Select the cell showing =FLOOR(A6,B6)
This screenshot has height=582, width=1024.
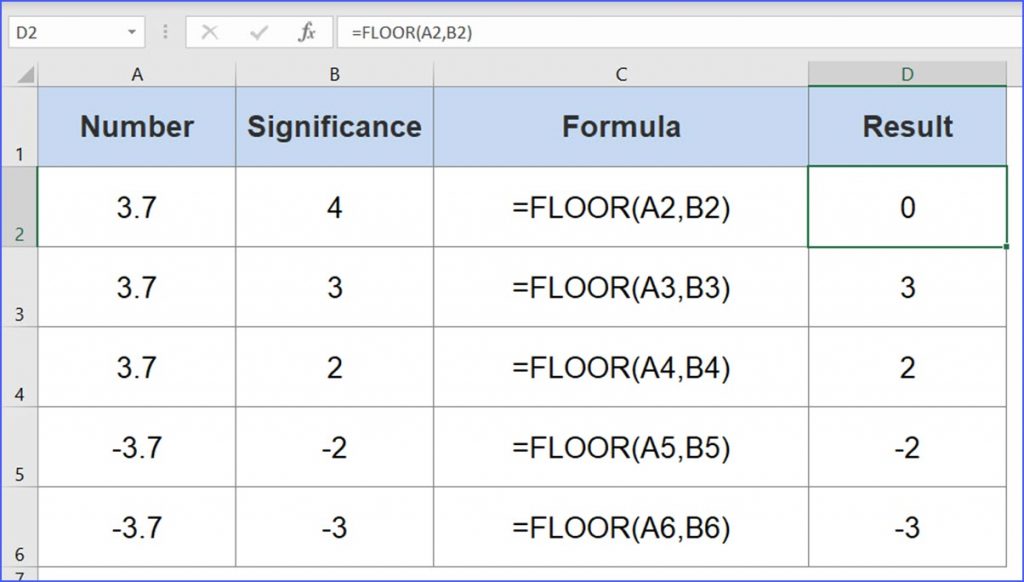[x=621, y=526]
